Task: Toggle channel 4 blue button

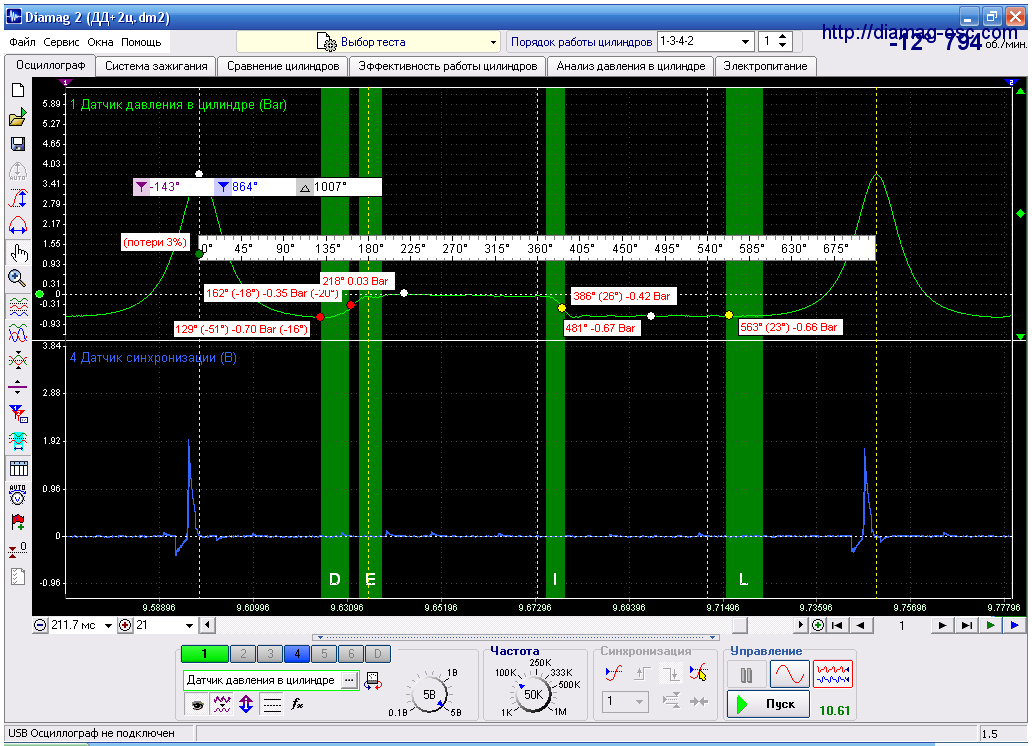Action: tap(297, 654)
